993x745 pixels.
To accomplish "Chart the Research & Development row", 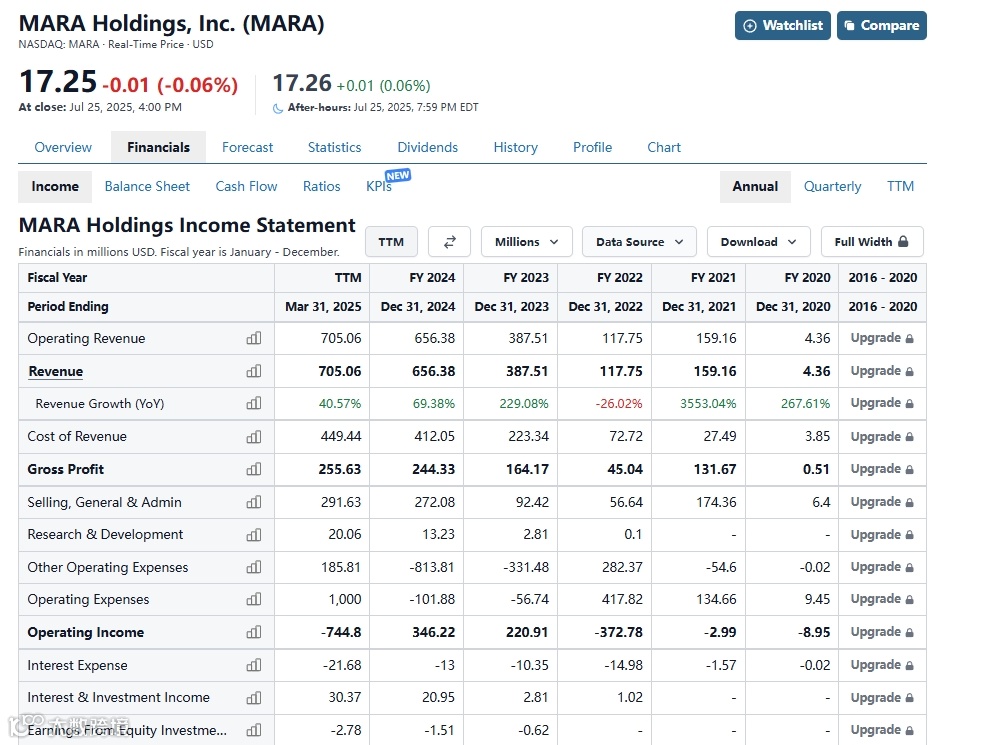I will tap(254, 534).
